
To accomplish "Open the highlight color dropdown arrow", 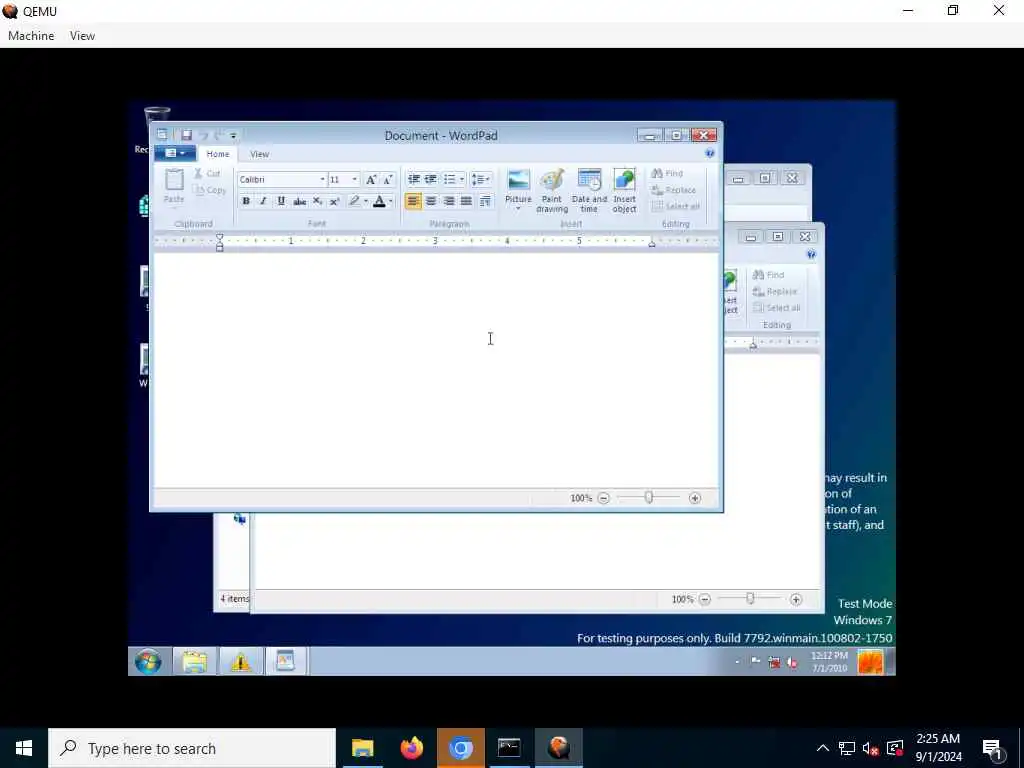I will point(366,201).
